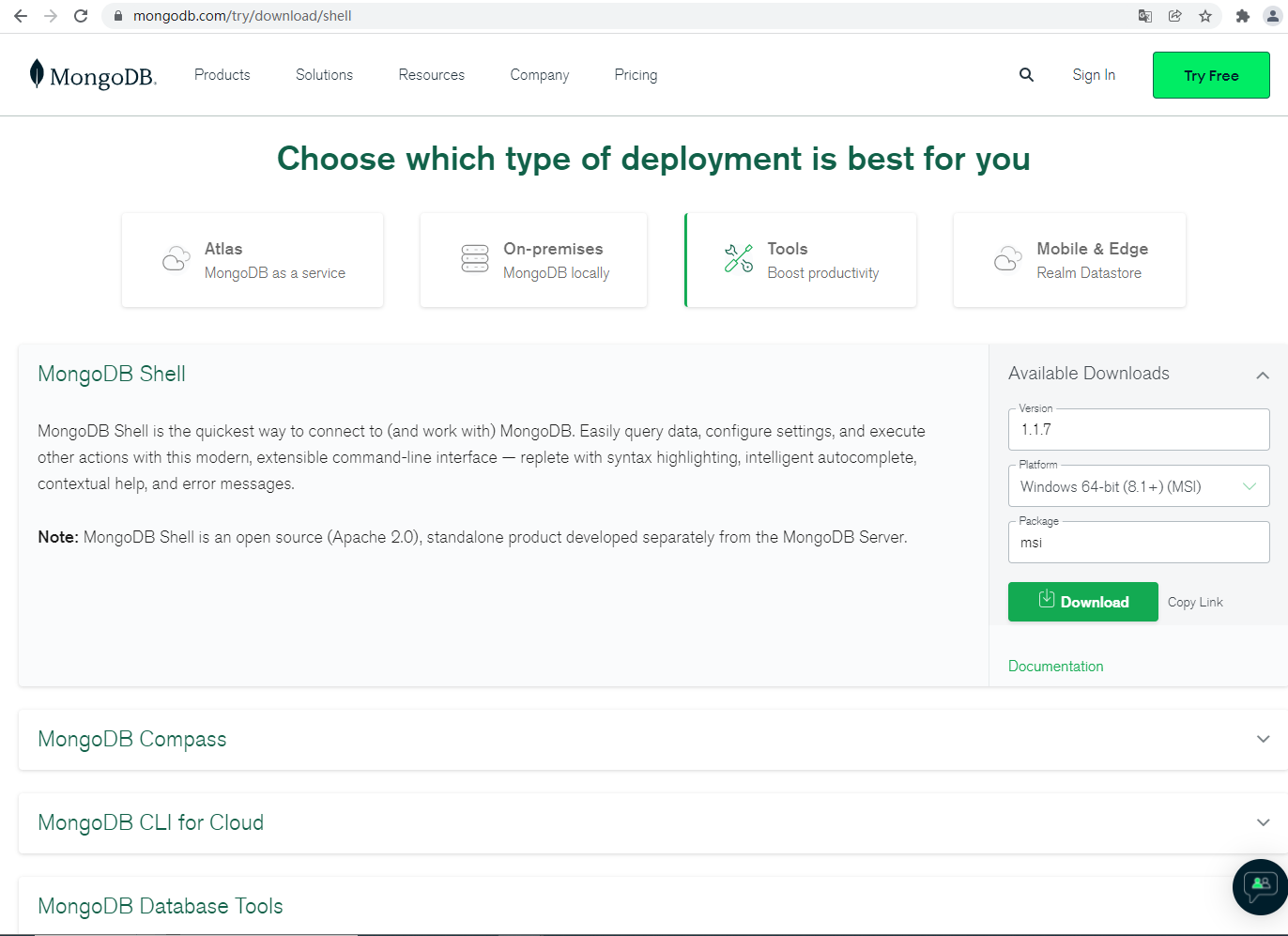Click the MongoDB Shell section heading
This screenshot has width=1288, height=936.
click(112, 374)
